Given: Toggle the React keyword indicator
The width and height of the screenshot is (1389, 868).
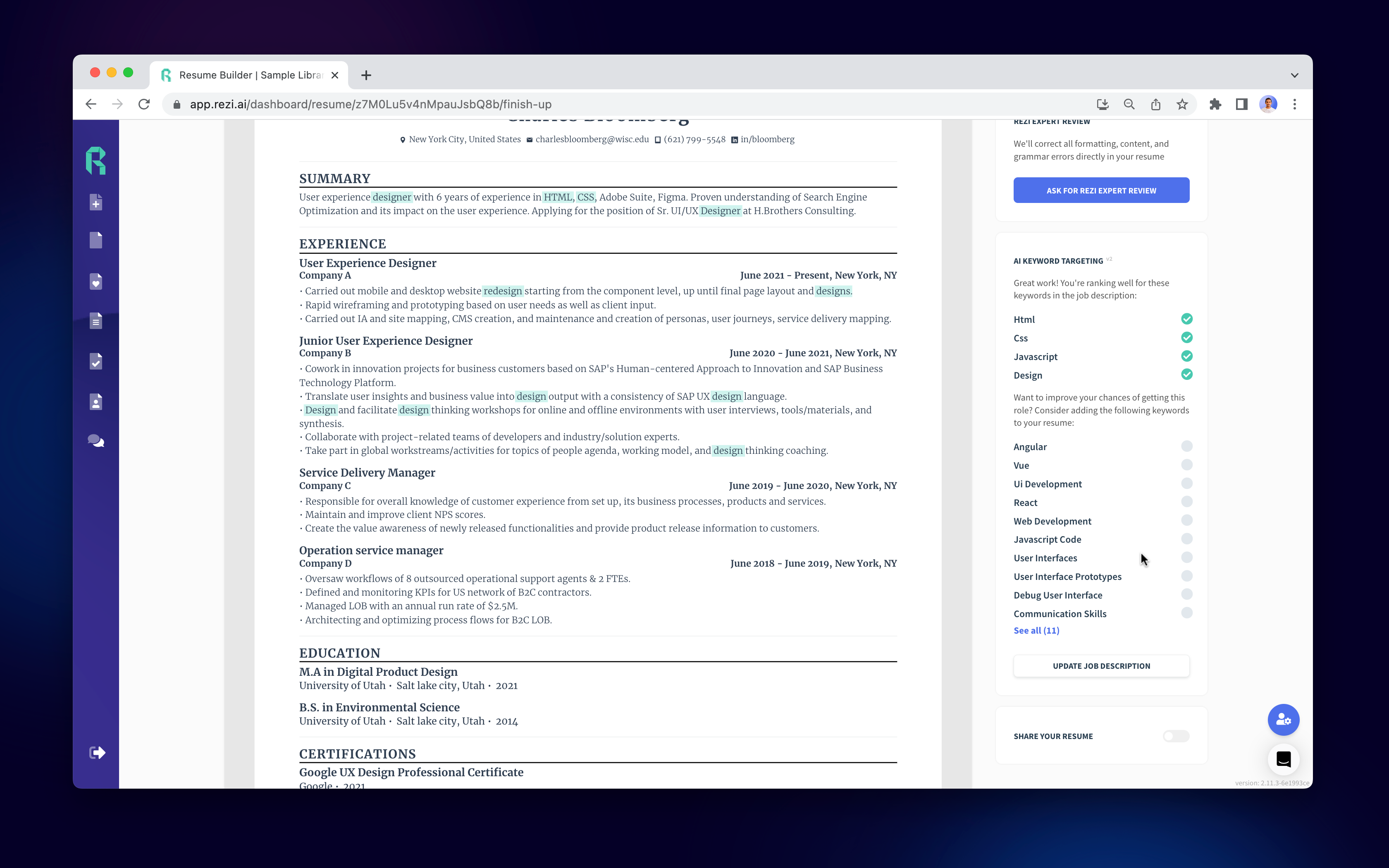Looking at the screenshot, I should [1187, 502].
